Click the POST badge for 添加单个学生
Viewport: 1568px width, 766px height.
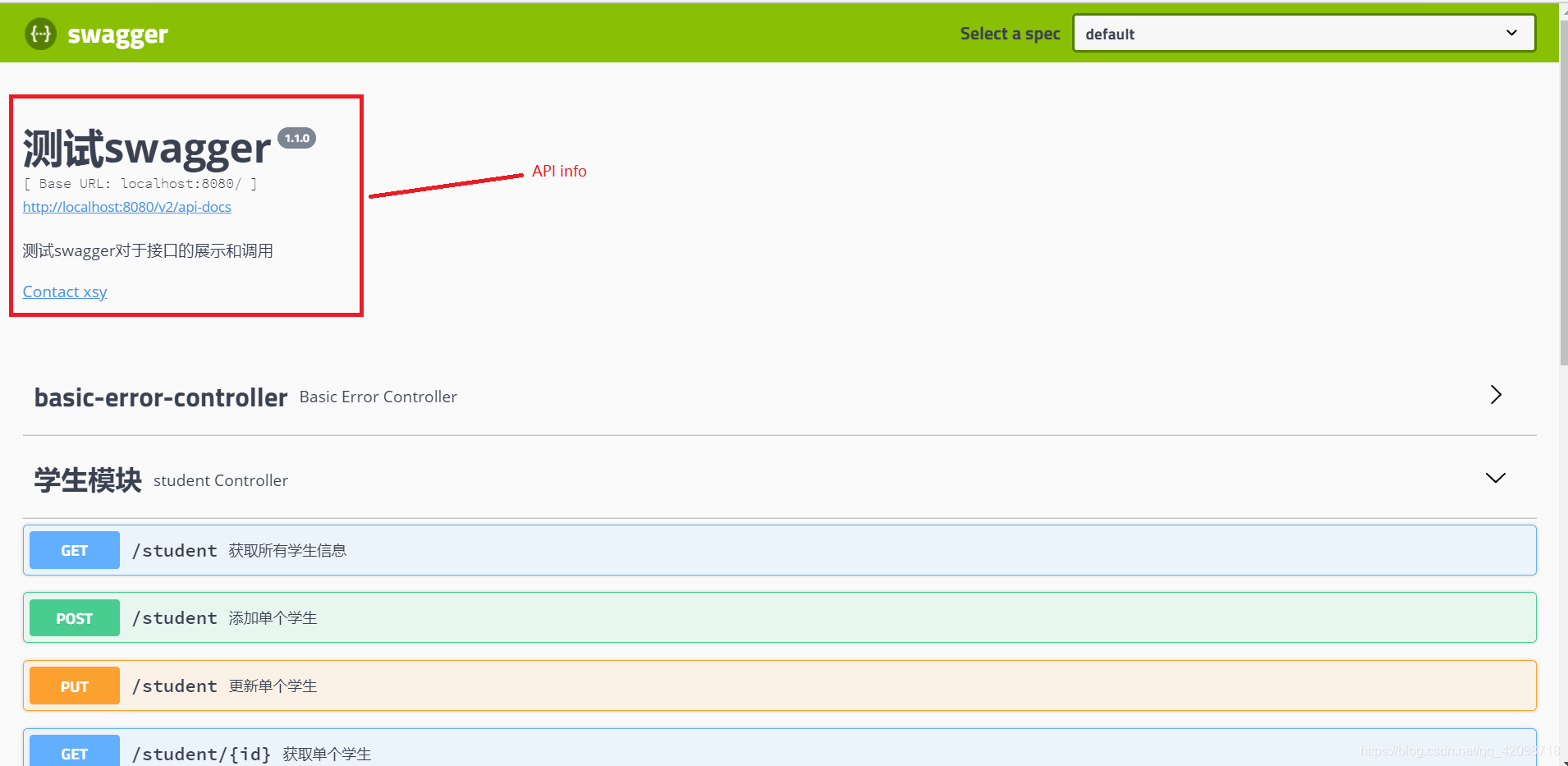point(75,618)
